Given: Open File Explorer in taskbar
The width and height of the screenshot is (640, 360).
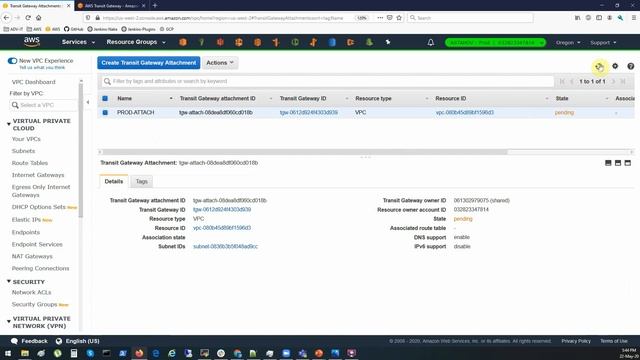Looking at the screenshot, I should pos(25,353).
